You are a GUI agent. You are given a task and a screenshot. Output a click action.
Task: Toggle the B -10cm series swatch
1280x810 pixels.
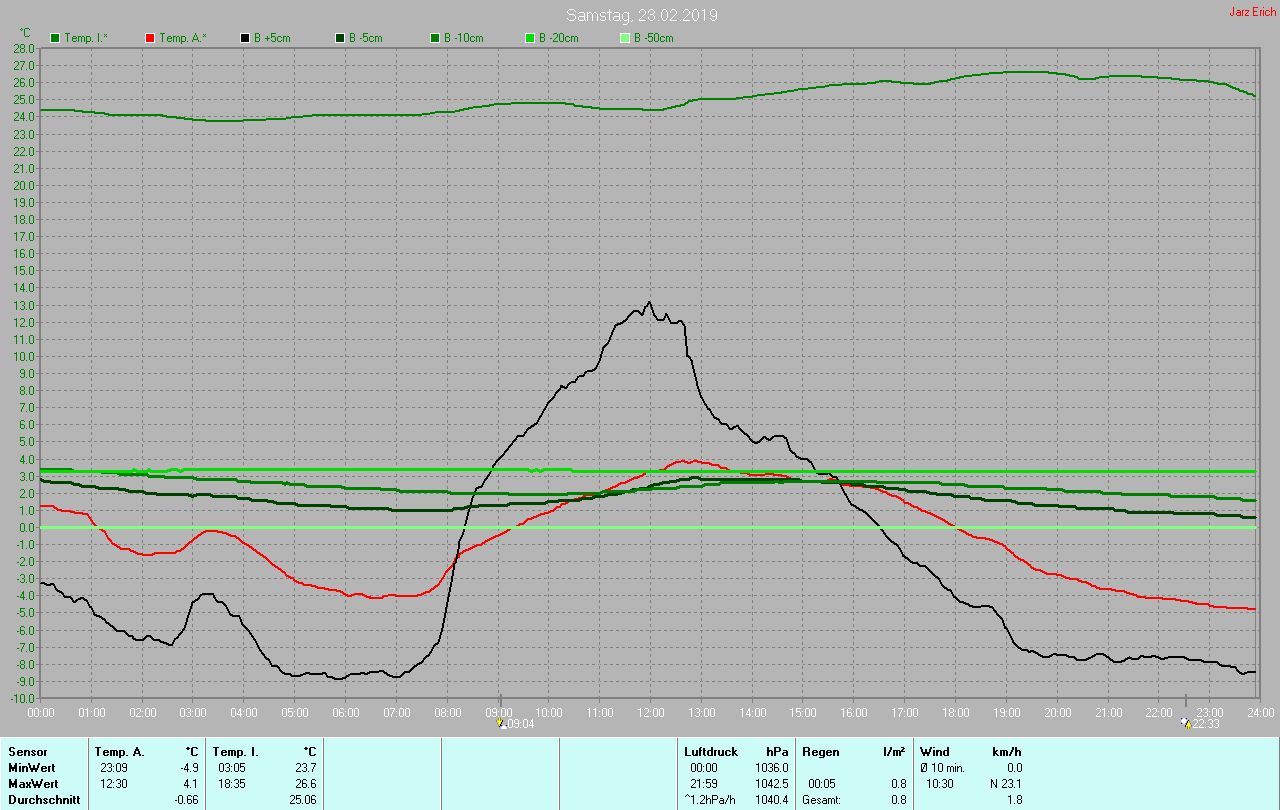(435, 38)
